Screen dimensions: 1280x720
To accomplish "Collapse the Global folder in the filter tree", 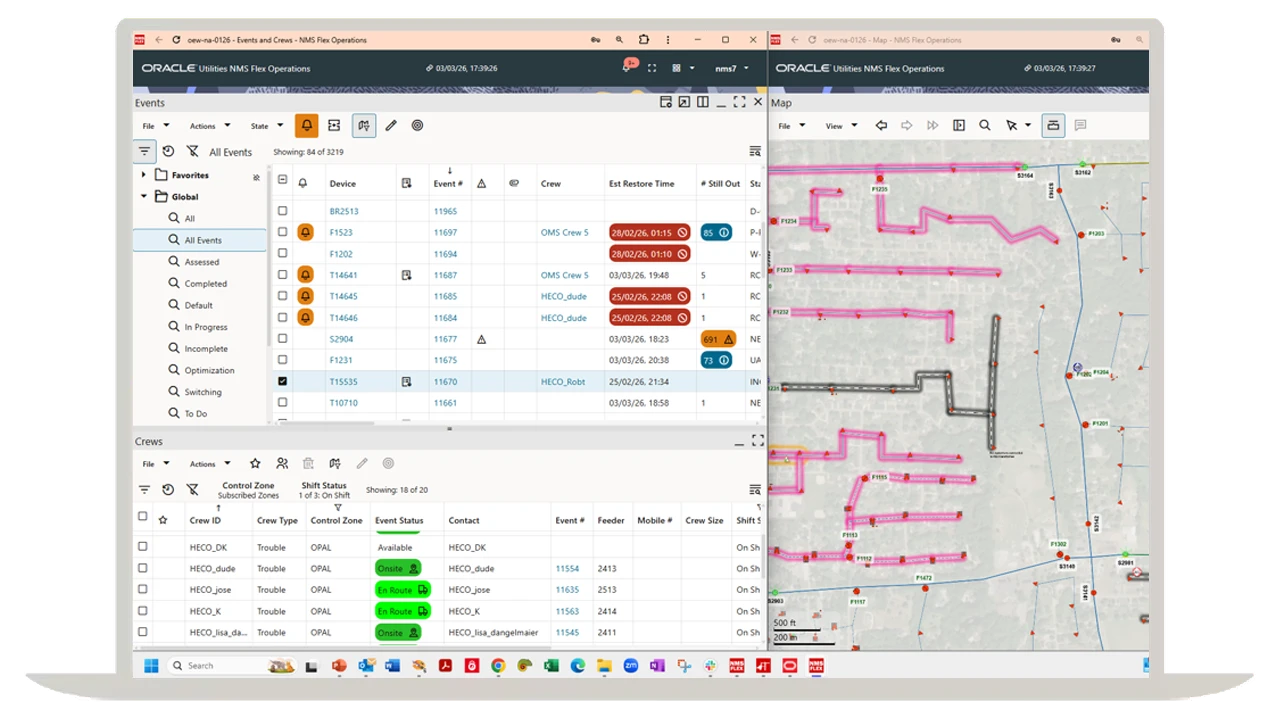I will click(x=143, y=196).
